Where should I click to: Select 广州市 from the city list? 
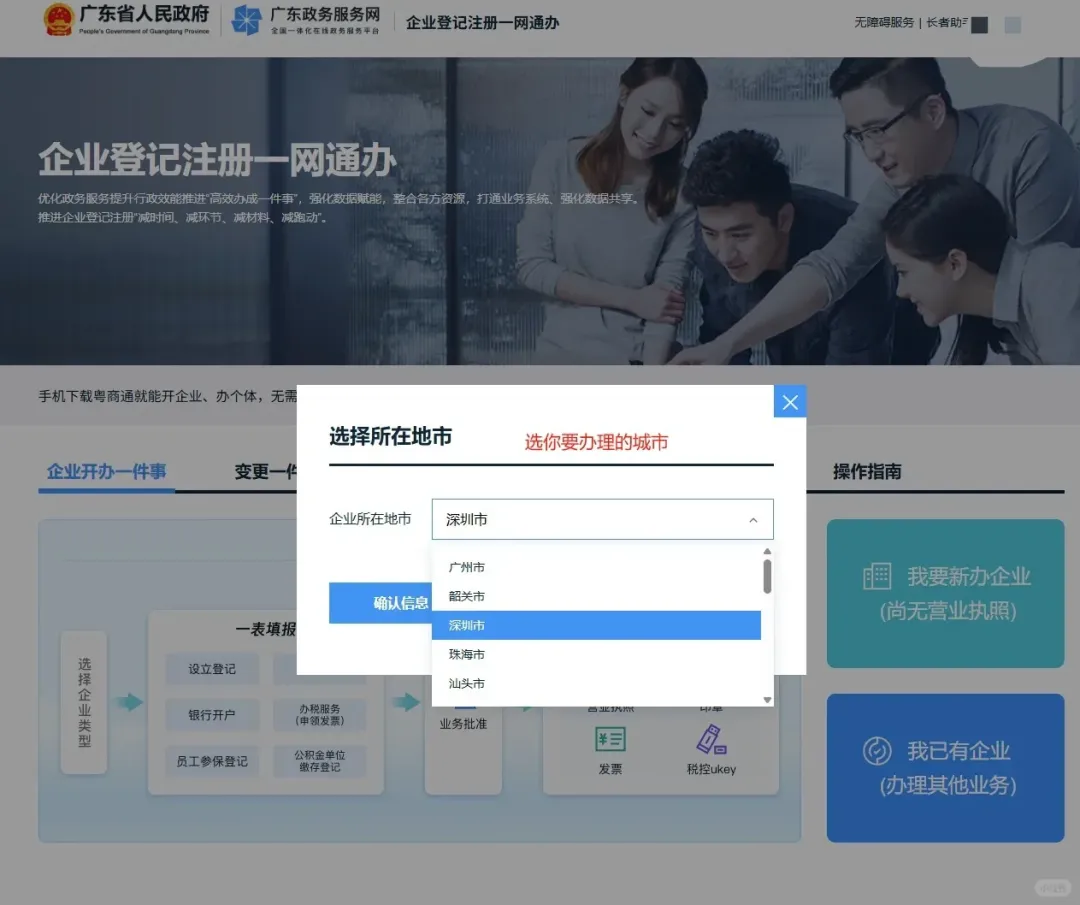click(x=465, y=565)
